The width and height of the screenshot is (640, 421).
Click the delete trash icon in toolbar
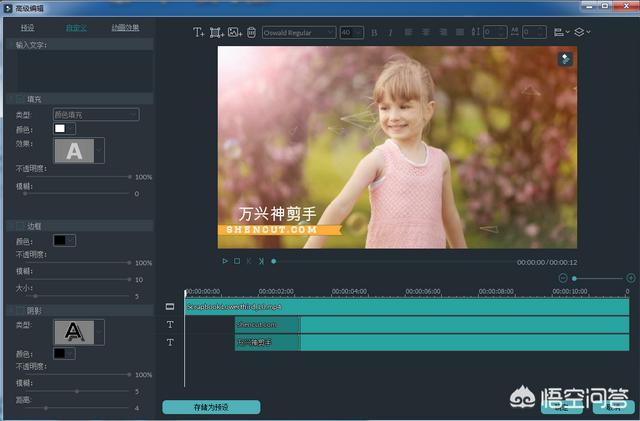pyautogui.click(x=251, y=32)
